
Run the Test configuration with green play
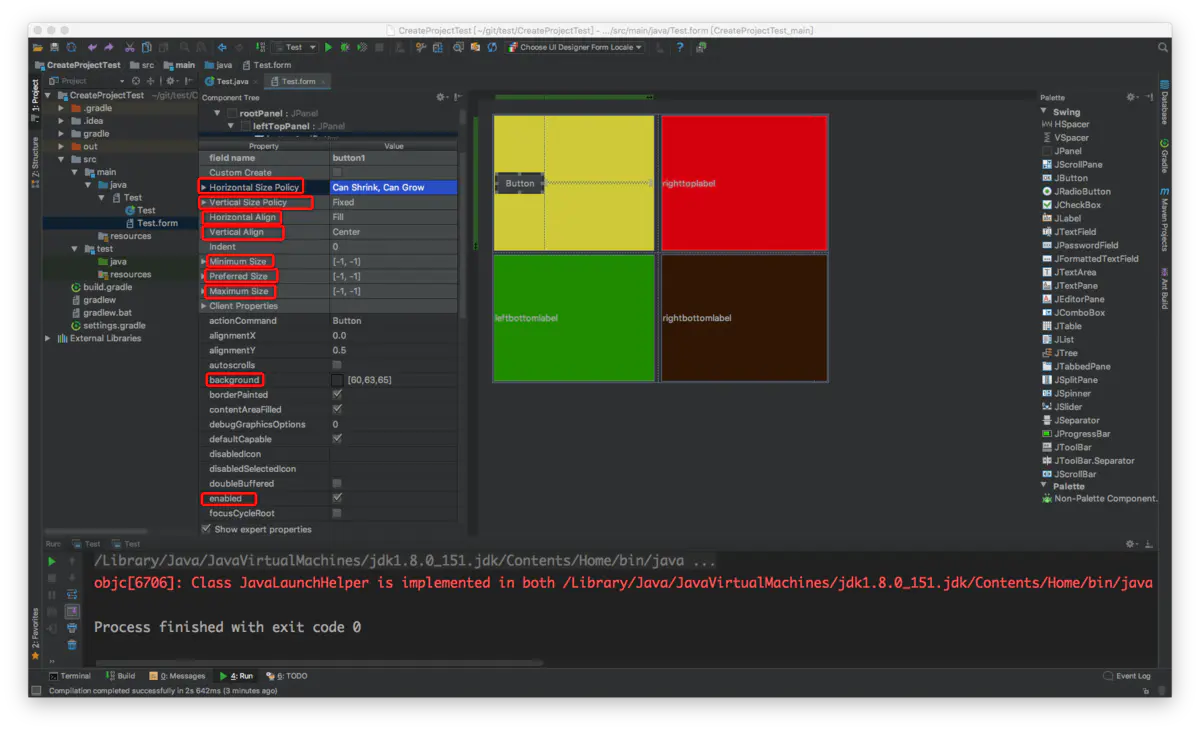click(328, 47)
